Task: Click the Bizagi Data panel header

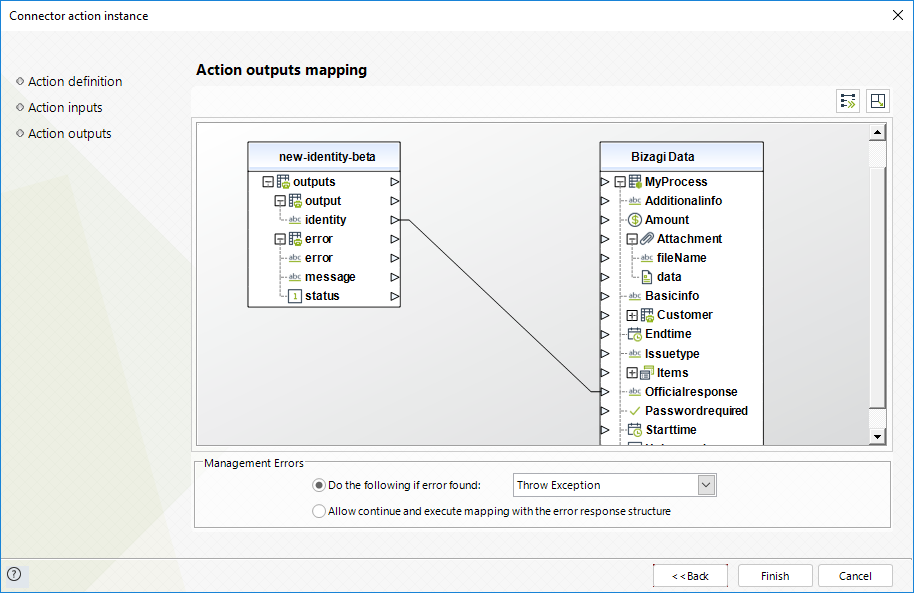Action: (681, 156)
